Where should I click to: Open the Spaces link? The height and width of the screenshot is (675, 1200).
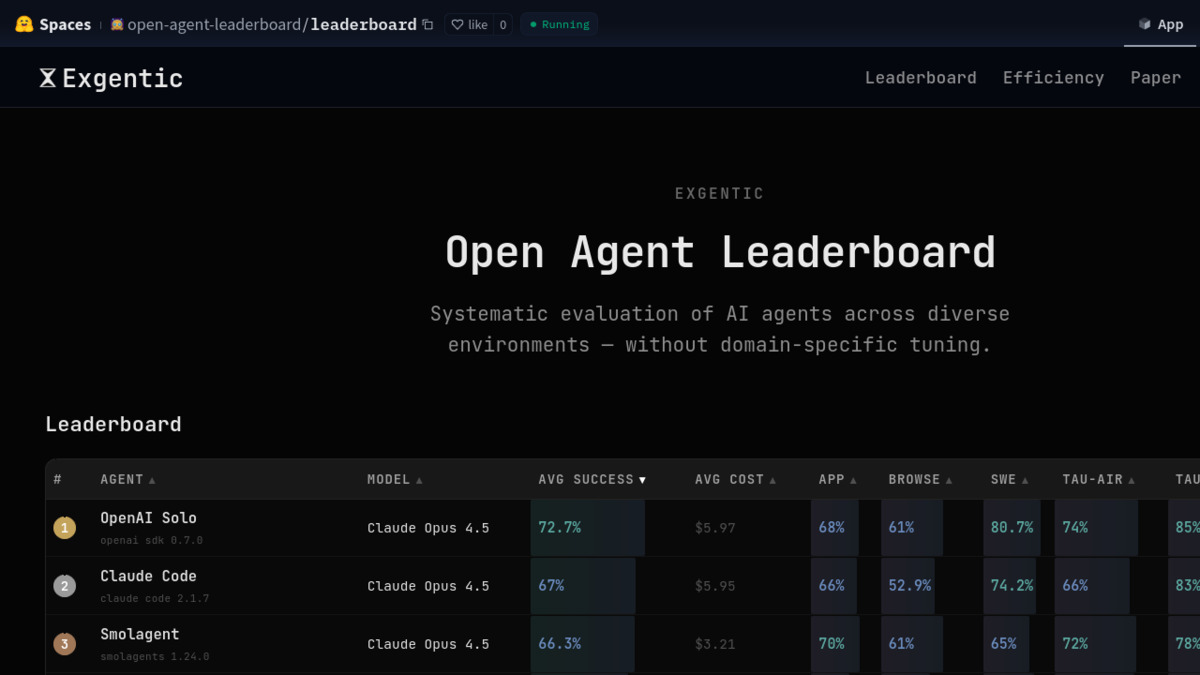pos(65,24)
